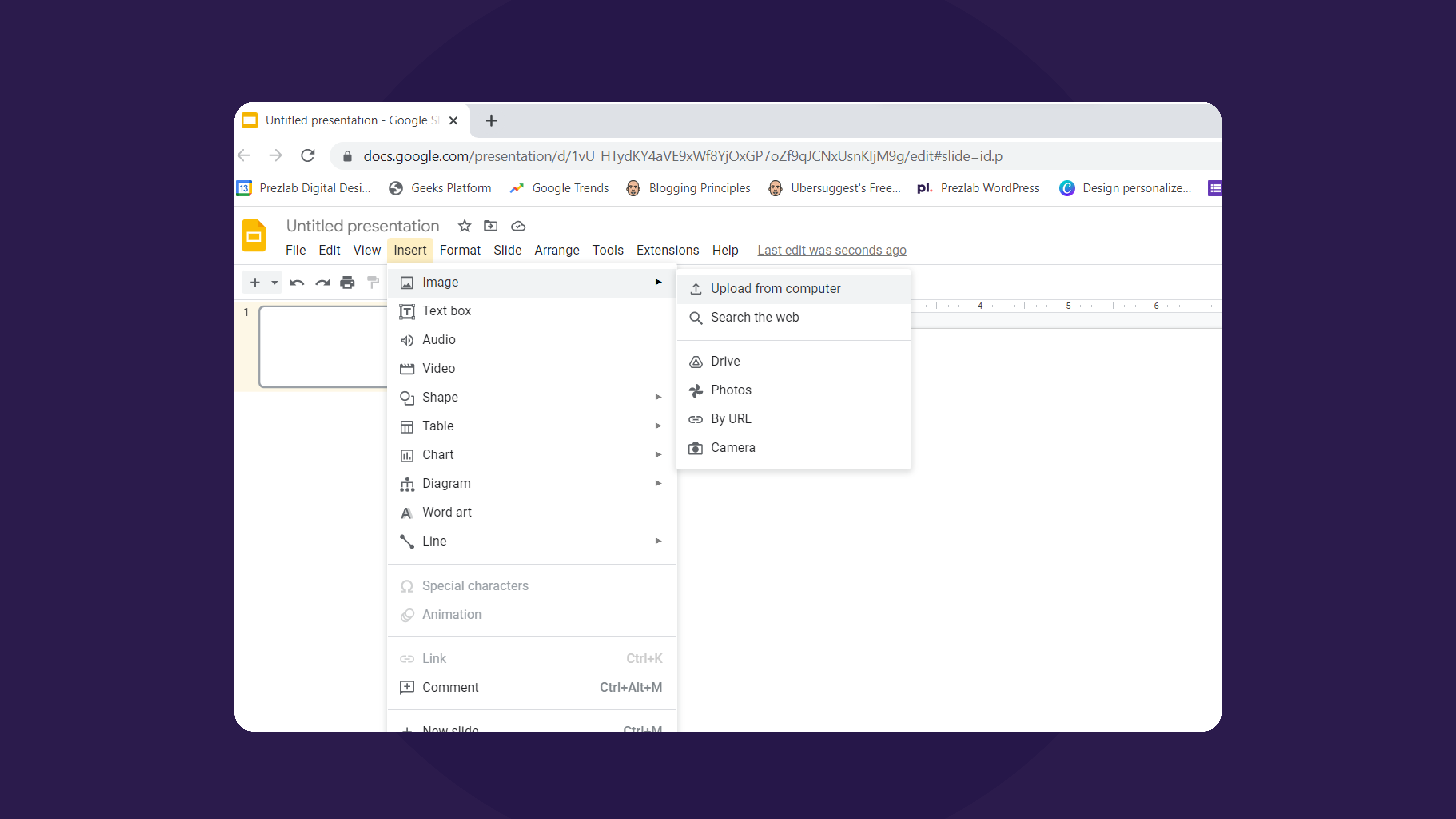
Task: Select the Camera insert option
Action: [733, 447]
